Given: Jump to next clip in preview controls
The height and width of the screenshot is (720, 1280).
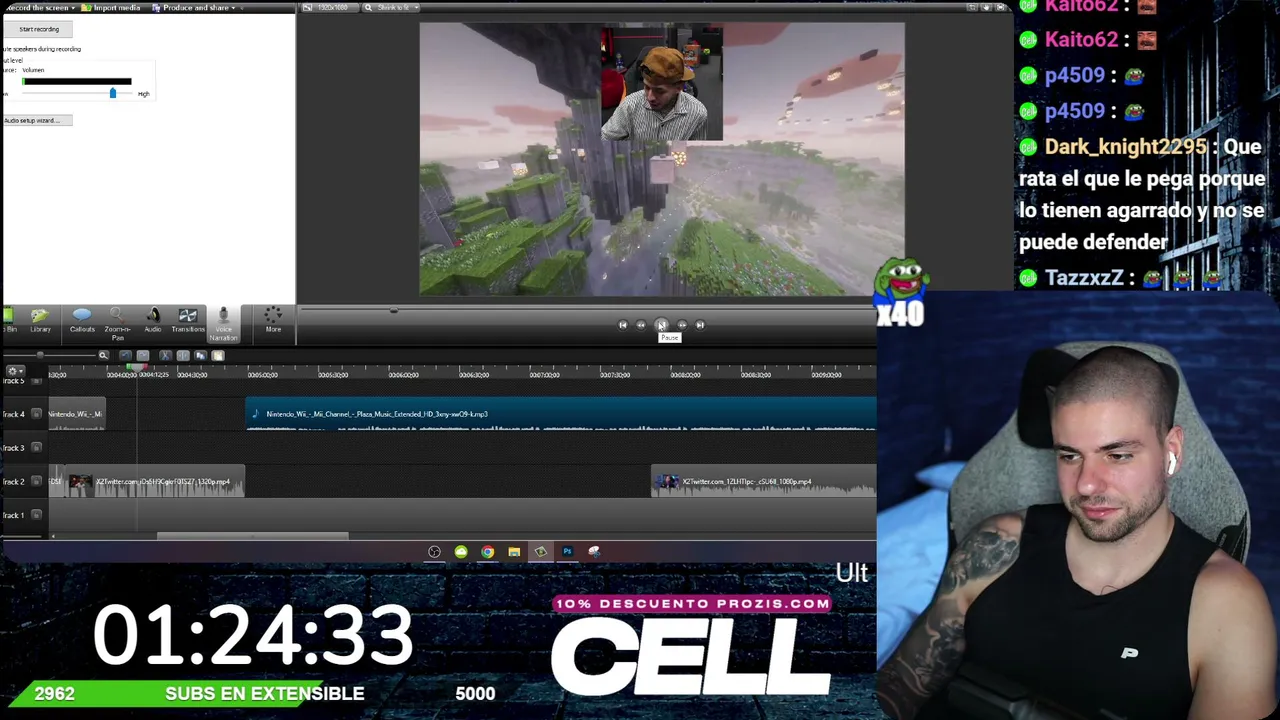Looking at the screenshot, I should (700, 325).
